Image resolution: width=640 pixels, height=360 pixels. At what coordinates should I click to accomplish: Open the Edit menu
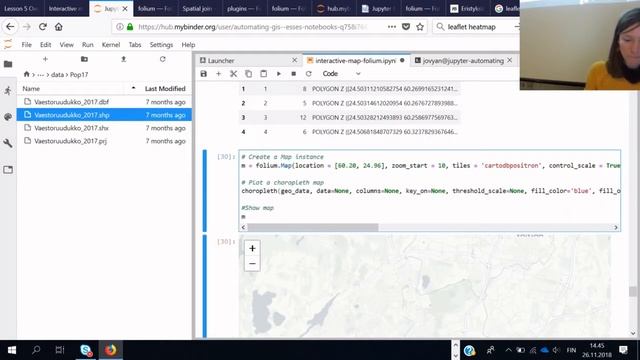pos(45,45)
